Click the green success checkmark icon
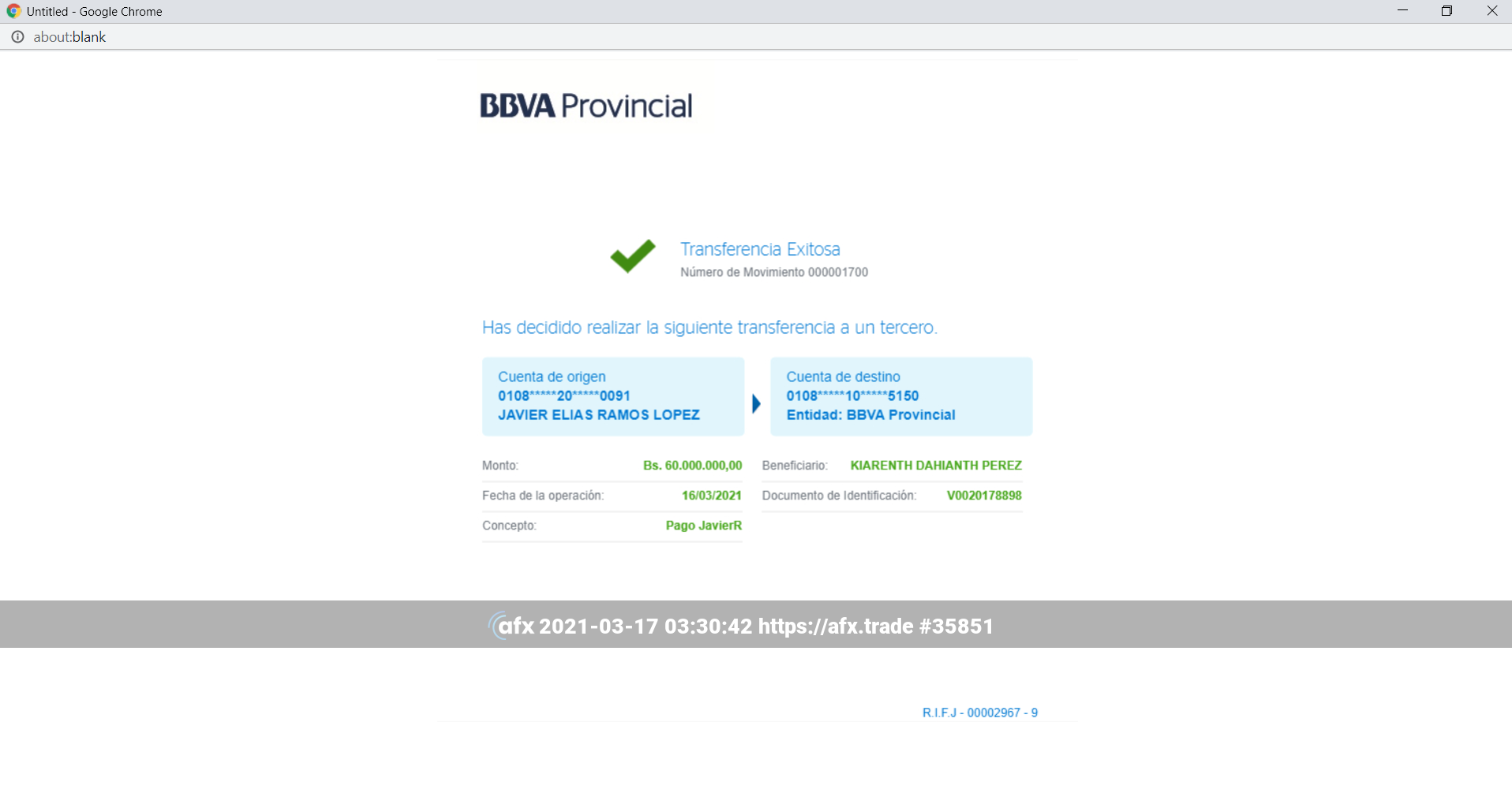The width and height of the screenshot is (1512, 808). [x=632, y=256]
